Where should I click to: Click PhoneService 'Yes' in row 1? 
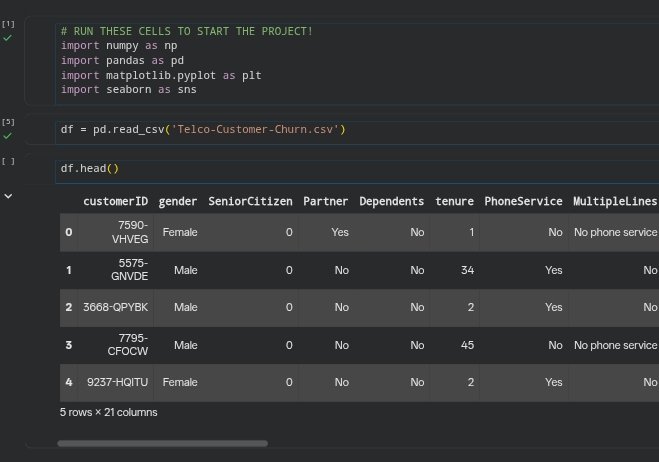pos(554,270)
